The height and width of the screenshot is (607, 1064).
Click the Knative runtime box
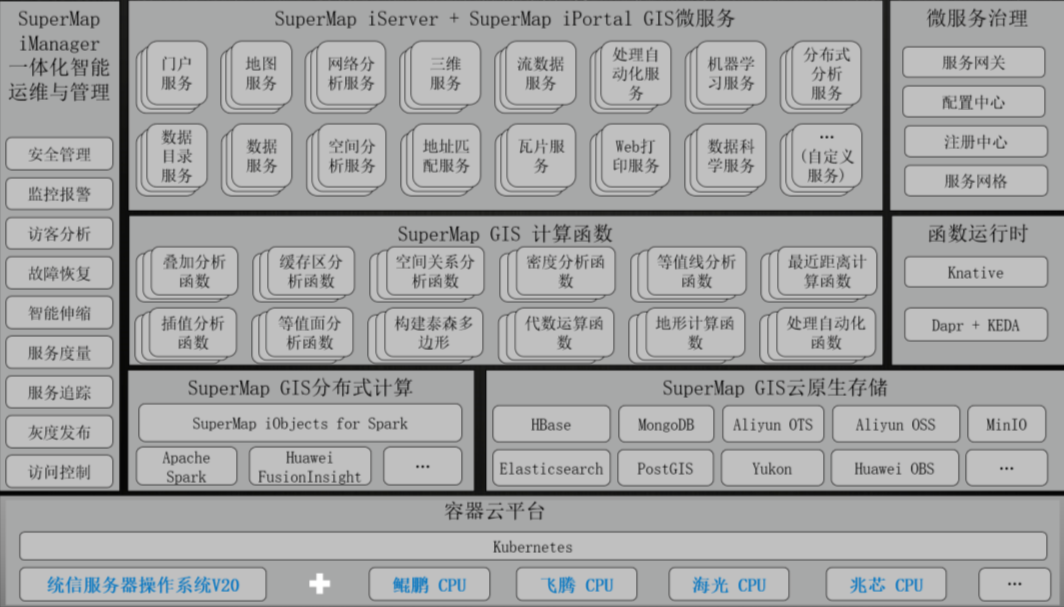point(975,273)
